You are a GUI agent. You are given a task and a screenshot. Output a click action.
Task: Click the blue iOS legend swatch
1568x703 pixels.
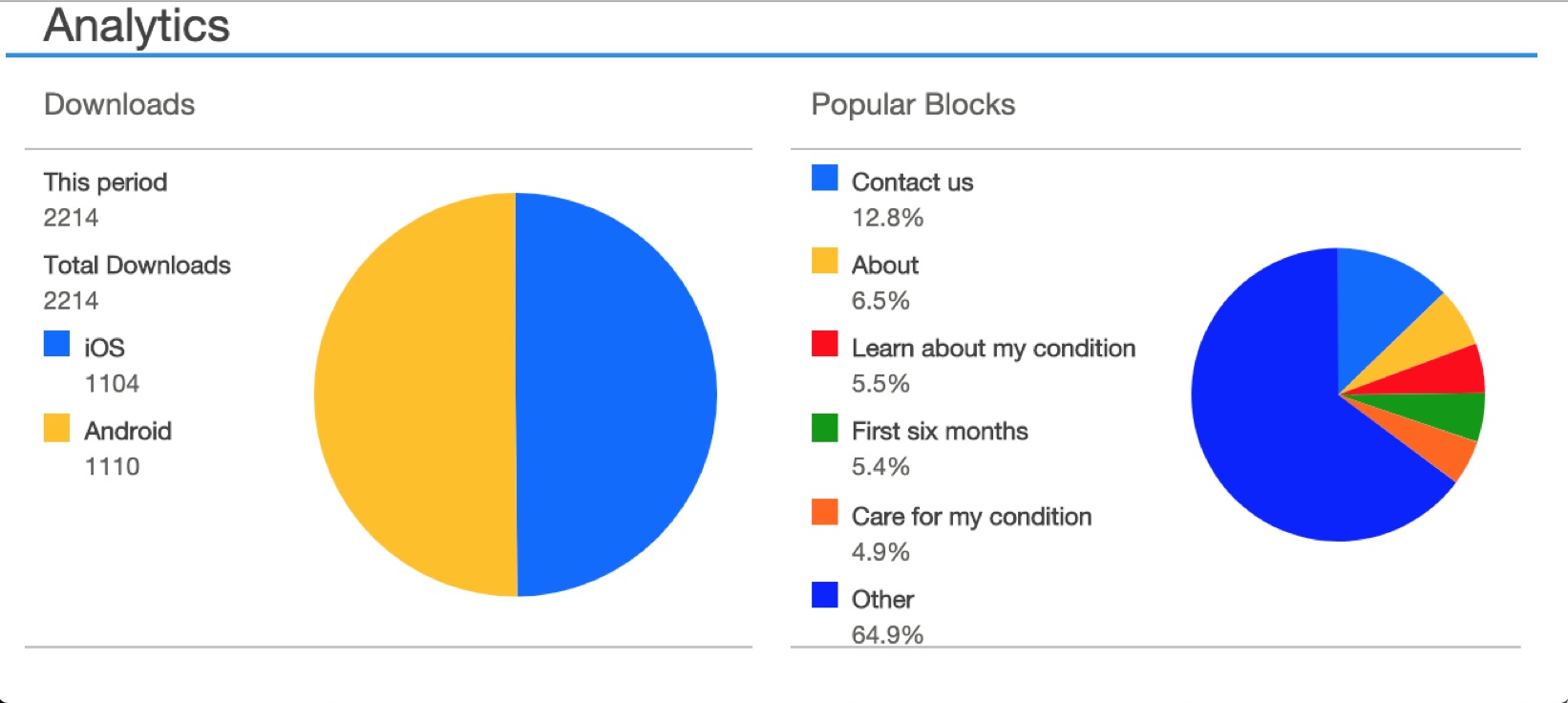57,344
